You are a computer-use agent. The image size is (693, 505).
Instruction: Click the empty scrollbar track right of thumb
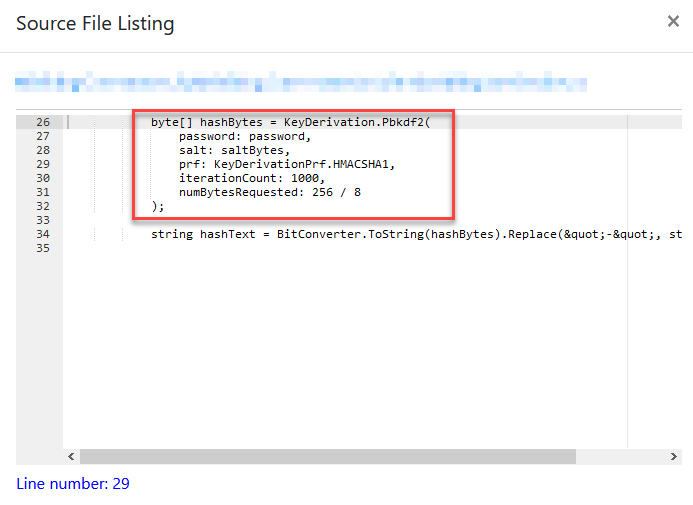click(620, 456)
